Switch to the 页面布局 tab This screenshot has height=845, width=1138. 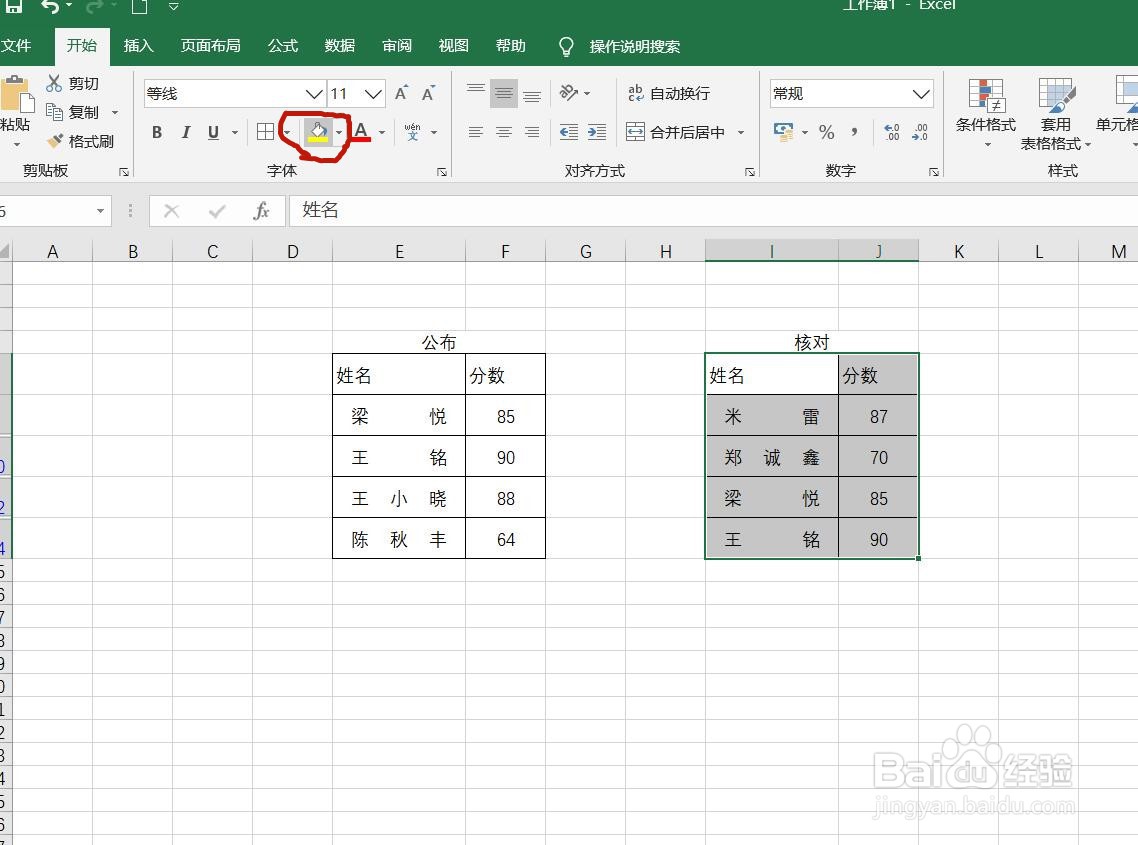(210, 46)
